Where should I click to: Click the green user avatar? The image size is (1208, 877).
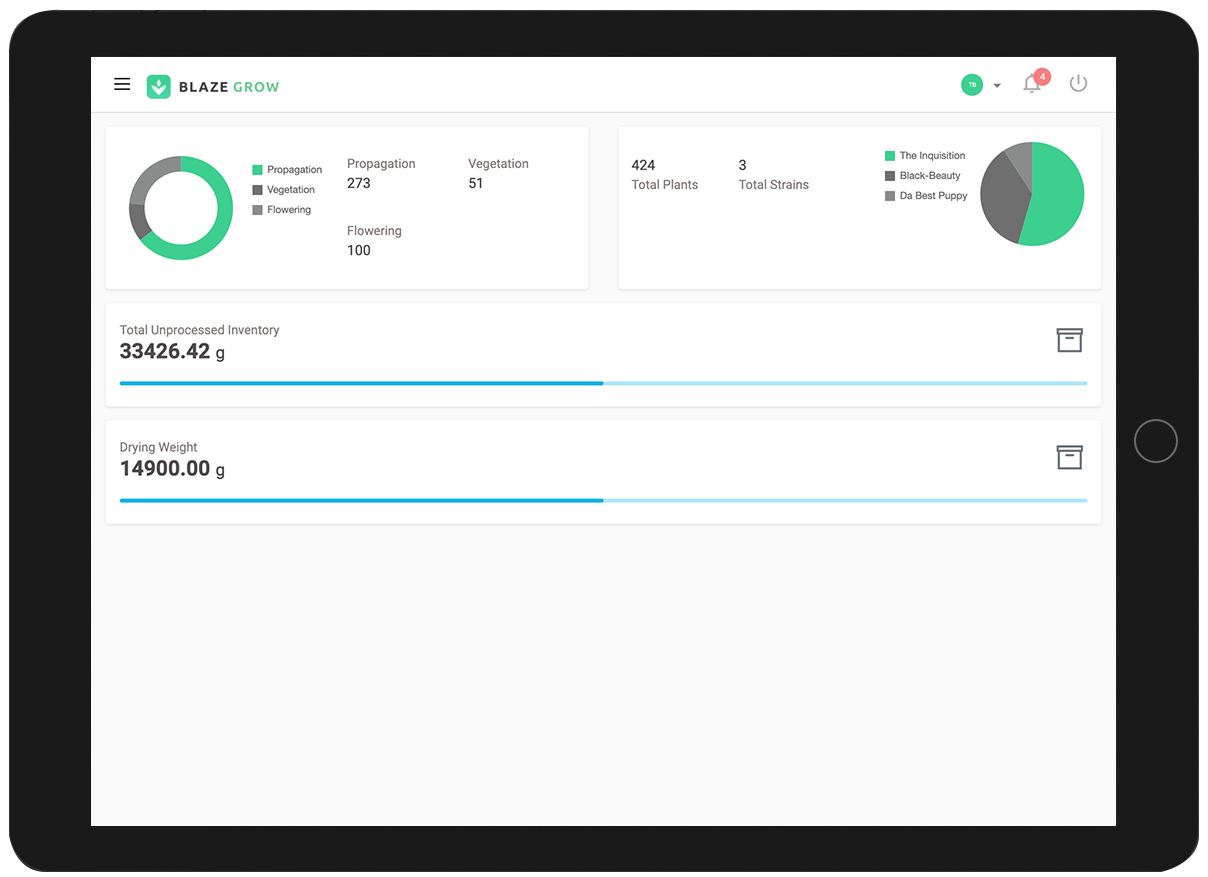972,85
